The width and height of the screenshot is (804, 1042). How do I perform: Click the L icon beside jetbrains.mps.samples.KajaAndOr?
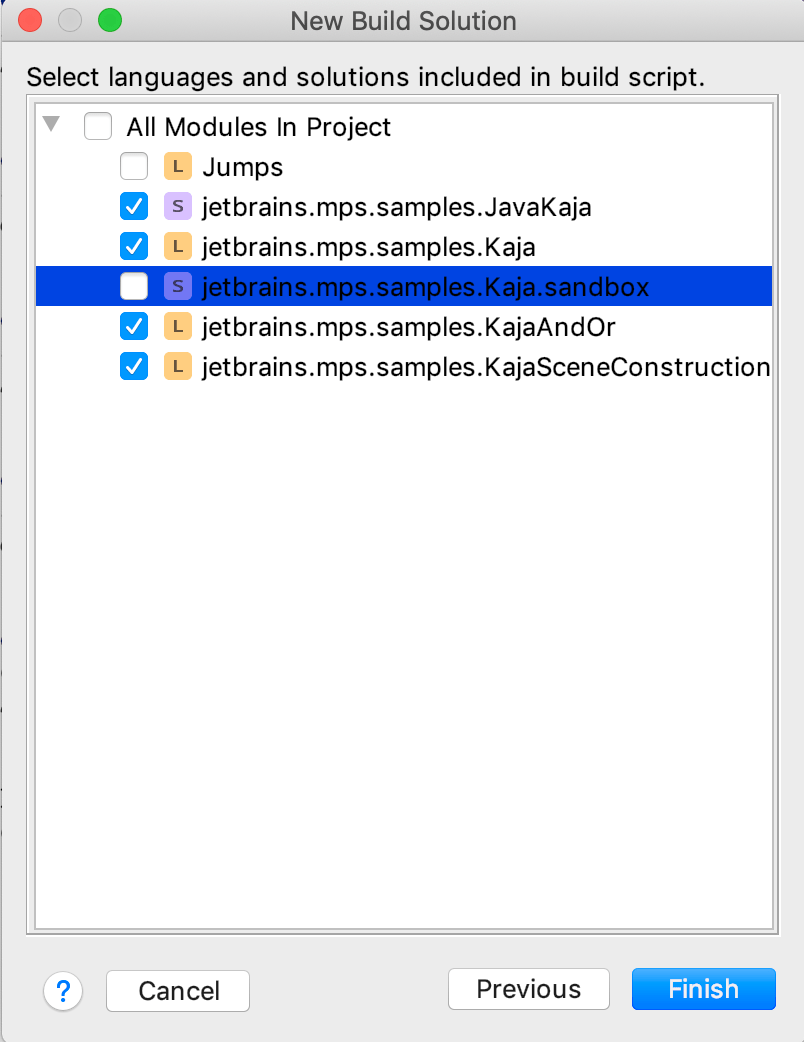[x=178, y=326]
